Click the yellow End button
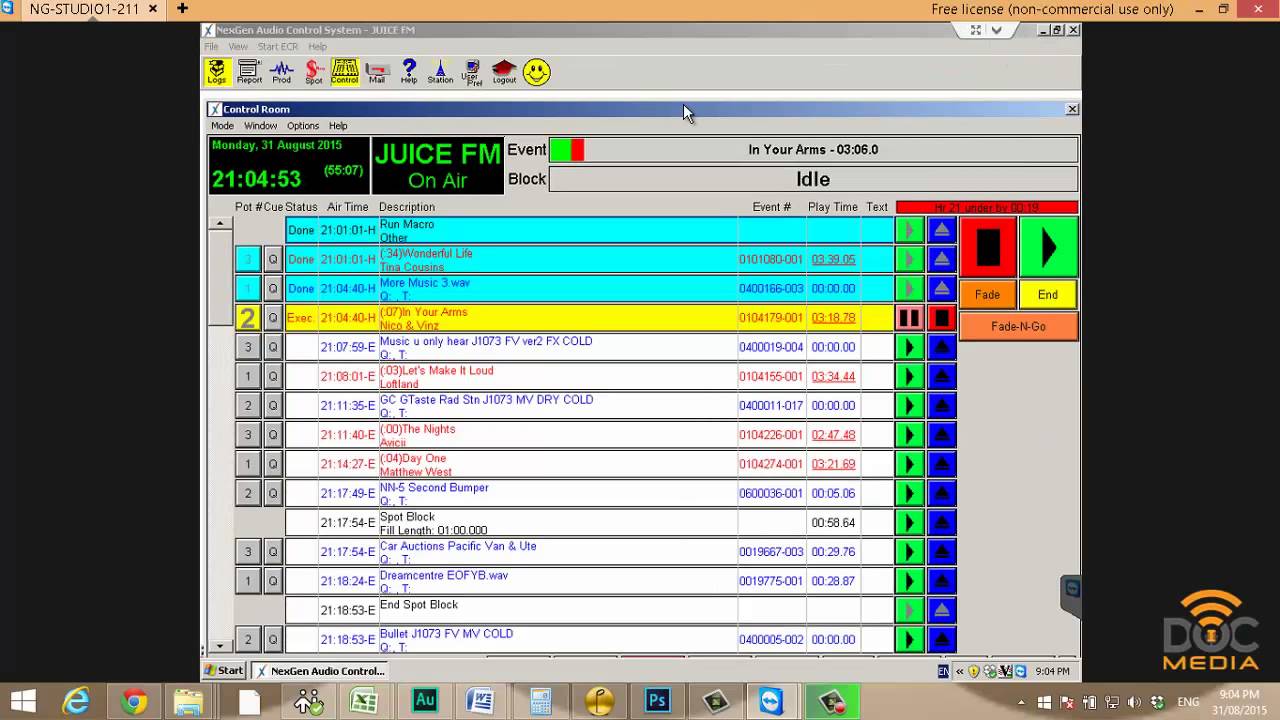Screen dimensions: 1280x720 point(1048,295)
